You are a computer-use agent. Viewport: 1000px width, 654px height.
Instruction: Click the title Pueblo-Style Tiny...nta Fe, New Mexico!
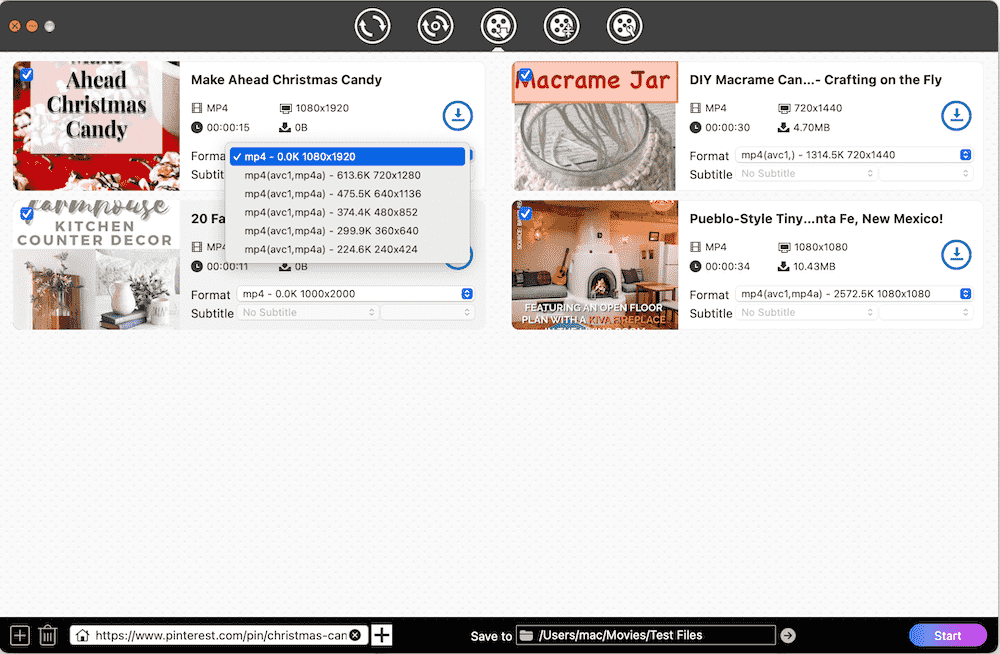[x=816, y=219]
